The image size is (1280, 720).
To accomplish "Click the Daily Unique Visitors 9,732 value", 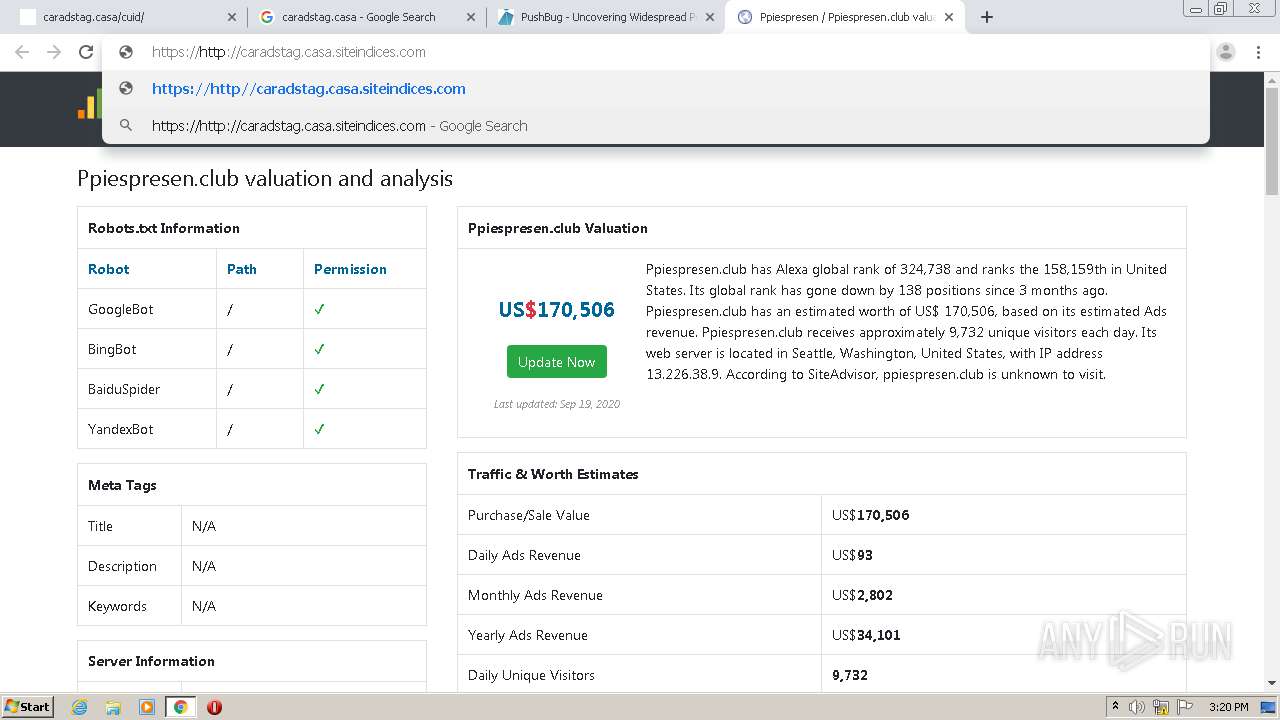I will point(850,675).
